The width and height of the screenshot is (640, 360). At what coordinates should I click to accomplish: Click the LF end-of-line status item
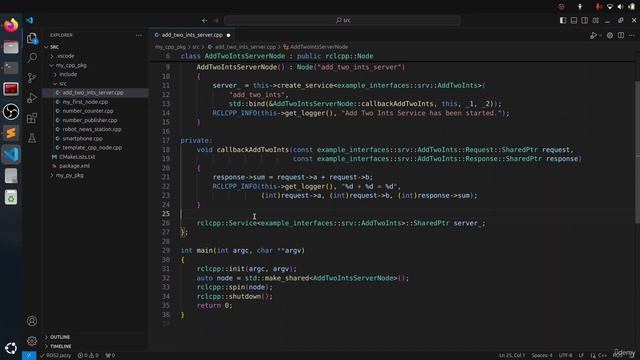(x=581, y=356)
